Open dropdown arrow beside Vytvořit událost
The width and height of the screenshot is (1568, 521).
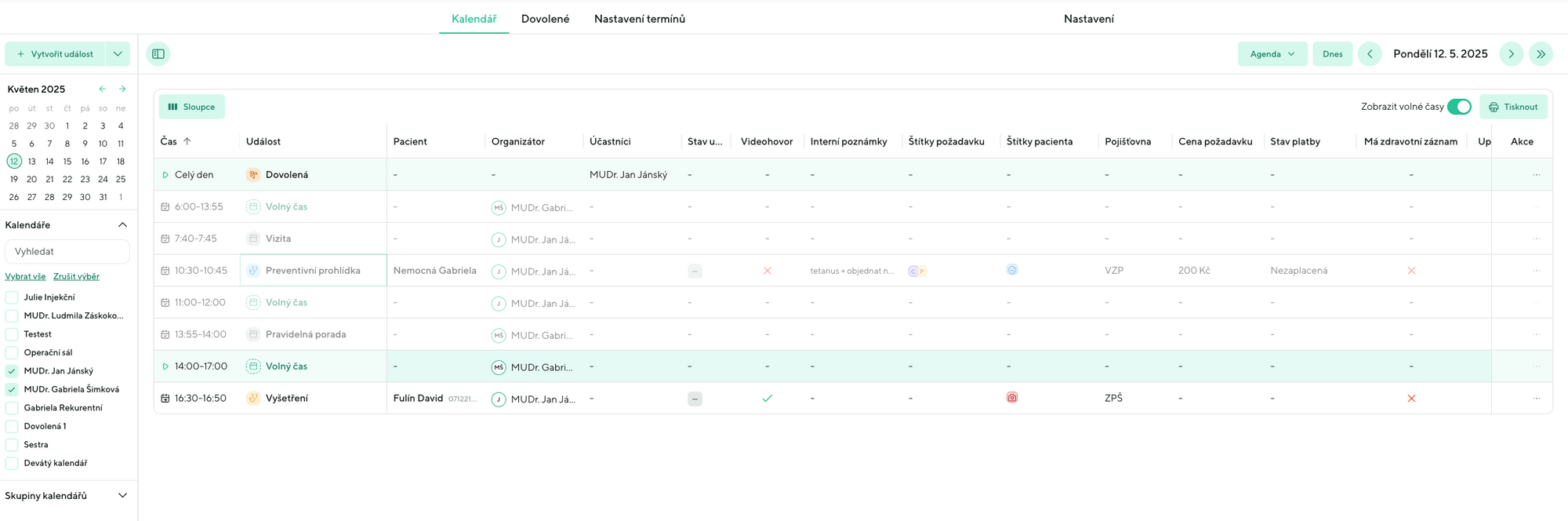(x=118, y=54)
